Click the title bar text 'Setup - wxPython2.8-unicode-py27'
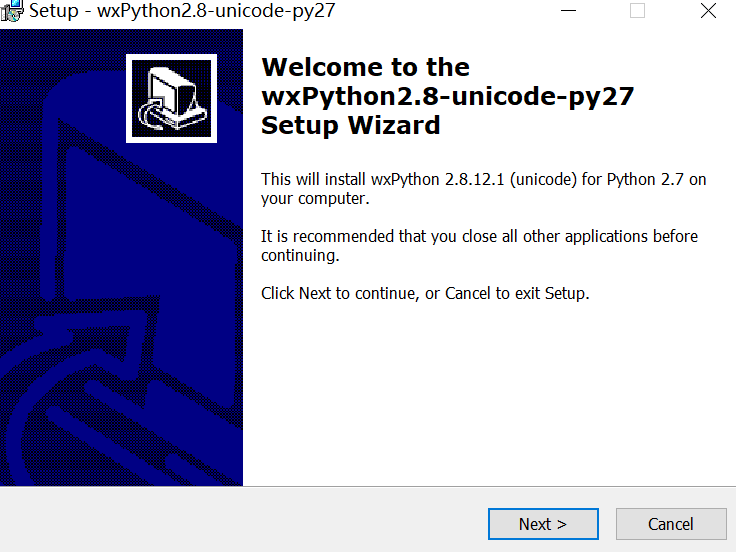Image resolution: width=736 pixels, height=552 pixels. point(182,10)
